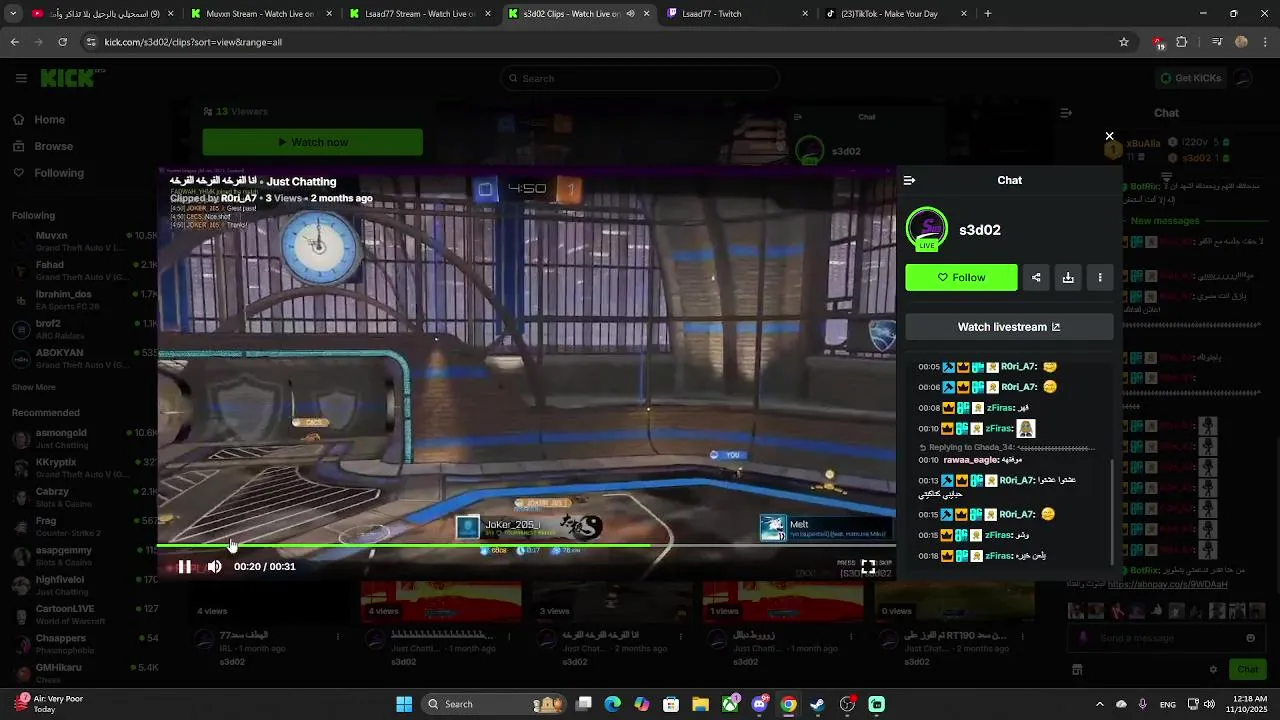Seek on the green clip progress bar
This screenshot has width=1280, height=720.
(526, 546)
